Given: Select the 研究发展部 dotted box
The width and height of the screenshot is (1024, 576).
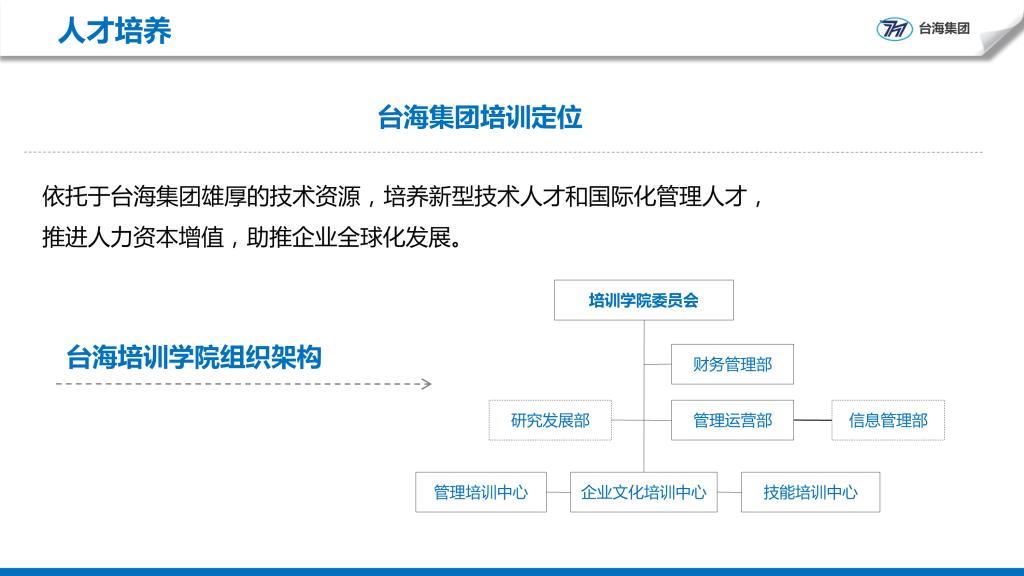Looking at the screenshot, I should [x=549, y=420].
